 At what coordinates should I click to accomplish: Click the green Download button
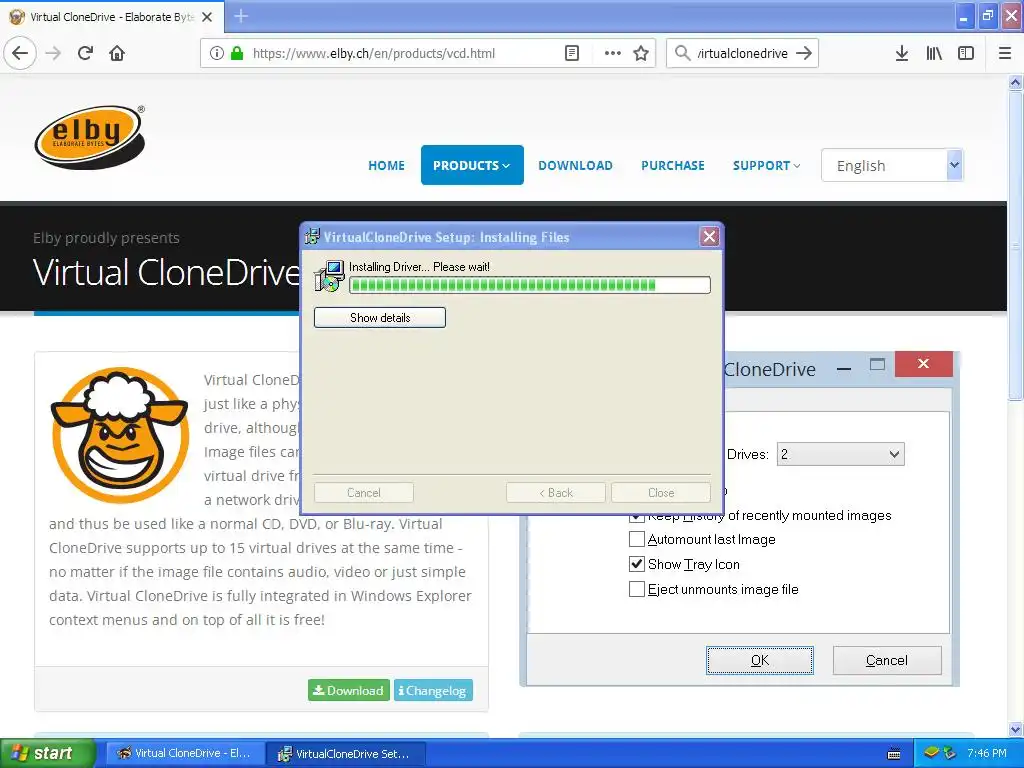tap(349, 690)
